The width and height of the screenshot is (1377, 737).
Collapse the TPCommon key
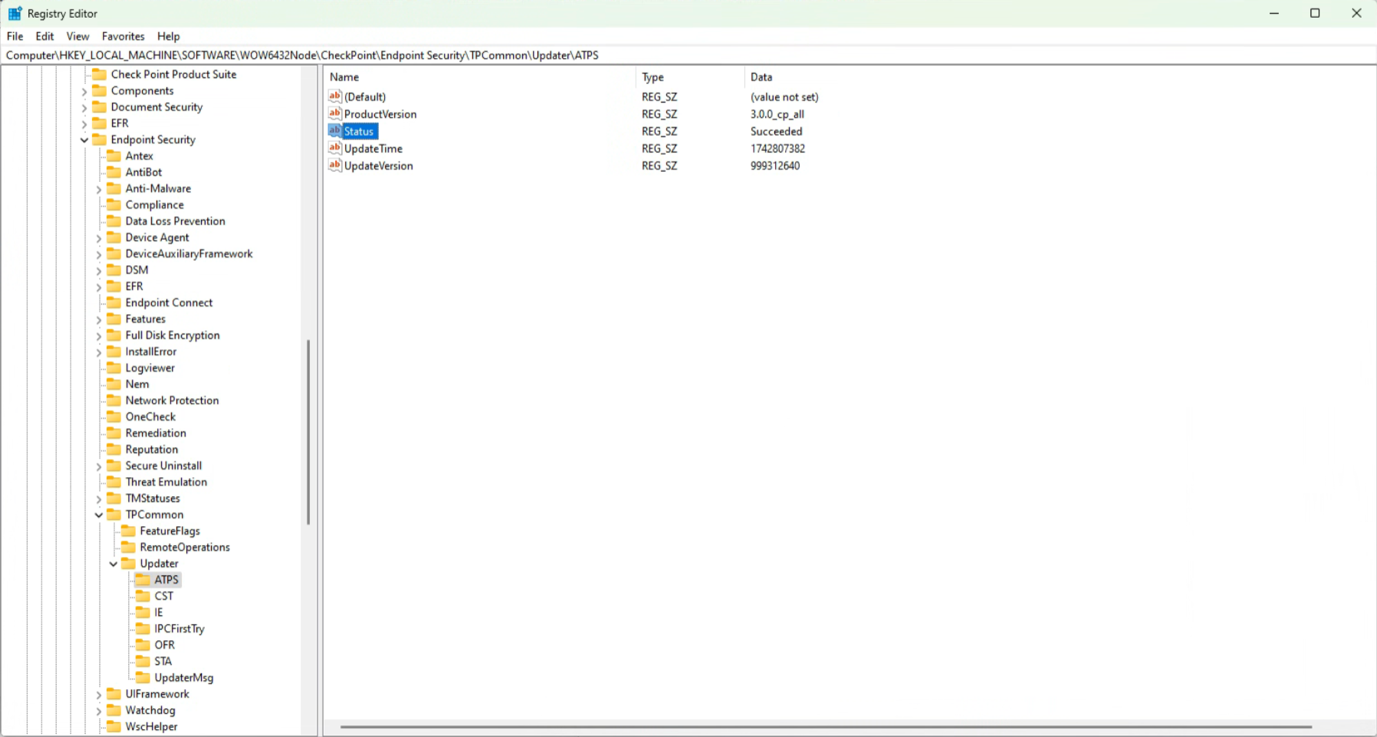pyautogui.click(x=99, y=515)
